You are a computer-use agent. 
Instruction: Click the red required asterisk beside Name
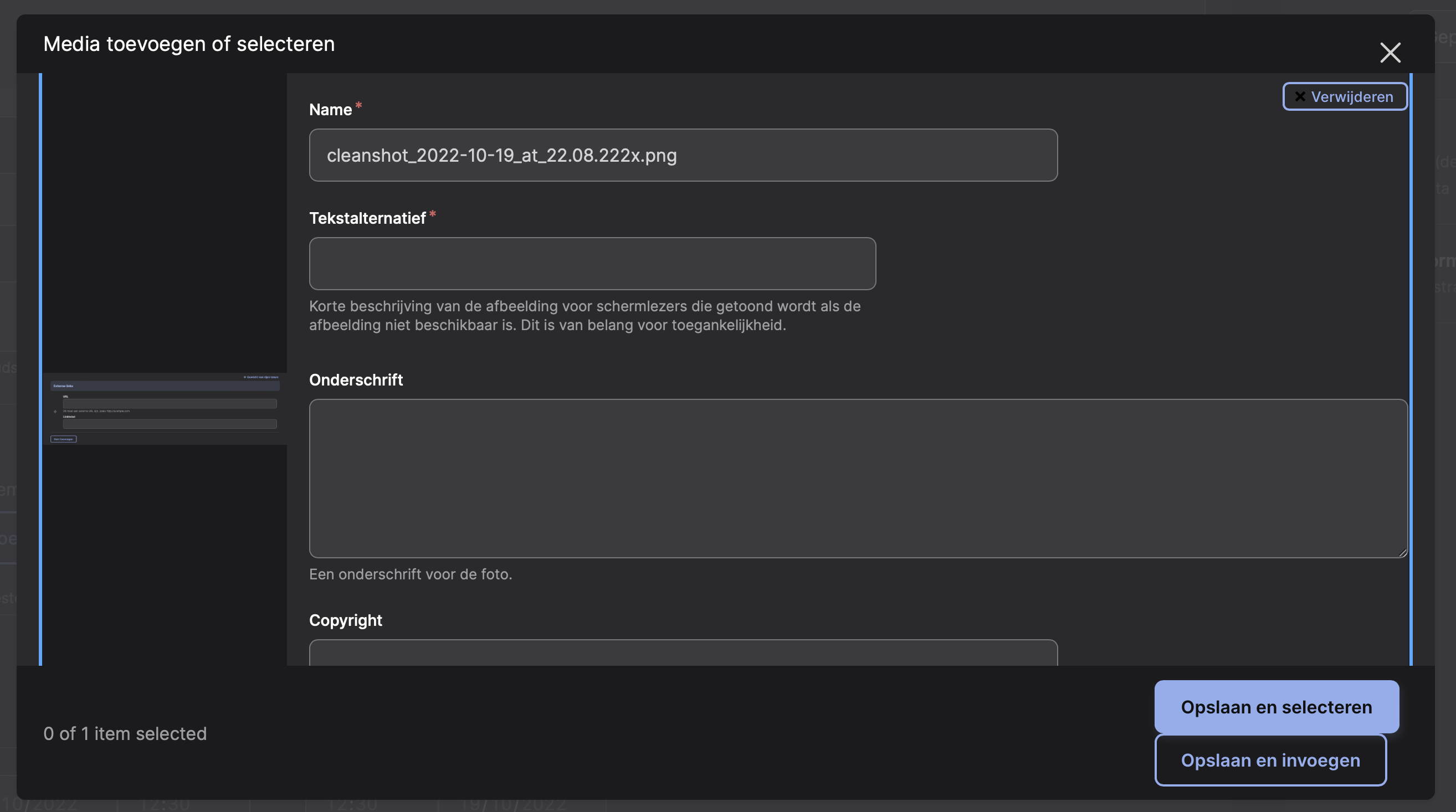(x=358, y=106)
